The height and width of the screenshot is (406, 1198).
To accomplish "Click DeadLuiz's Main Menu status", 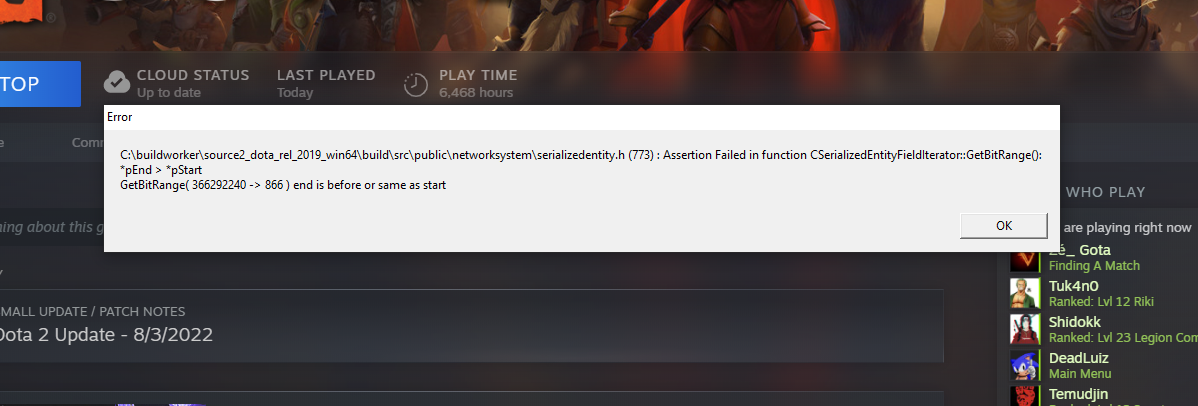I will pos(1079,374).
